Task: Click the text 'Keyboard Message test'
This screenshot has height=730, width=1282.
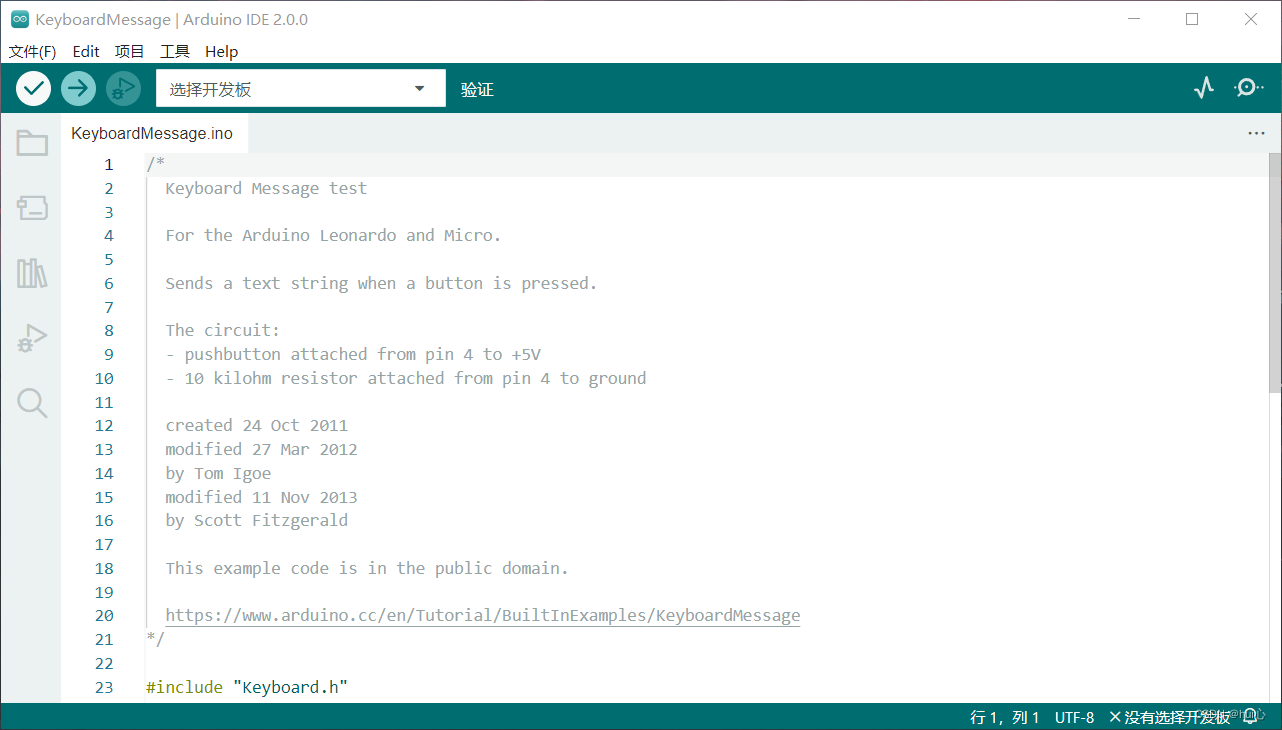Action: [x=266, y=188]
